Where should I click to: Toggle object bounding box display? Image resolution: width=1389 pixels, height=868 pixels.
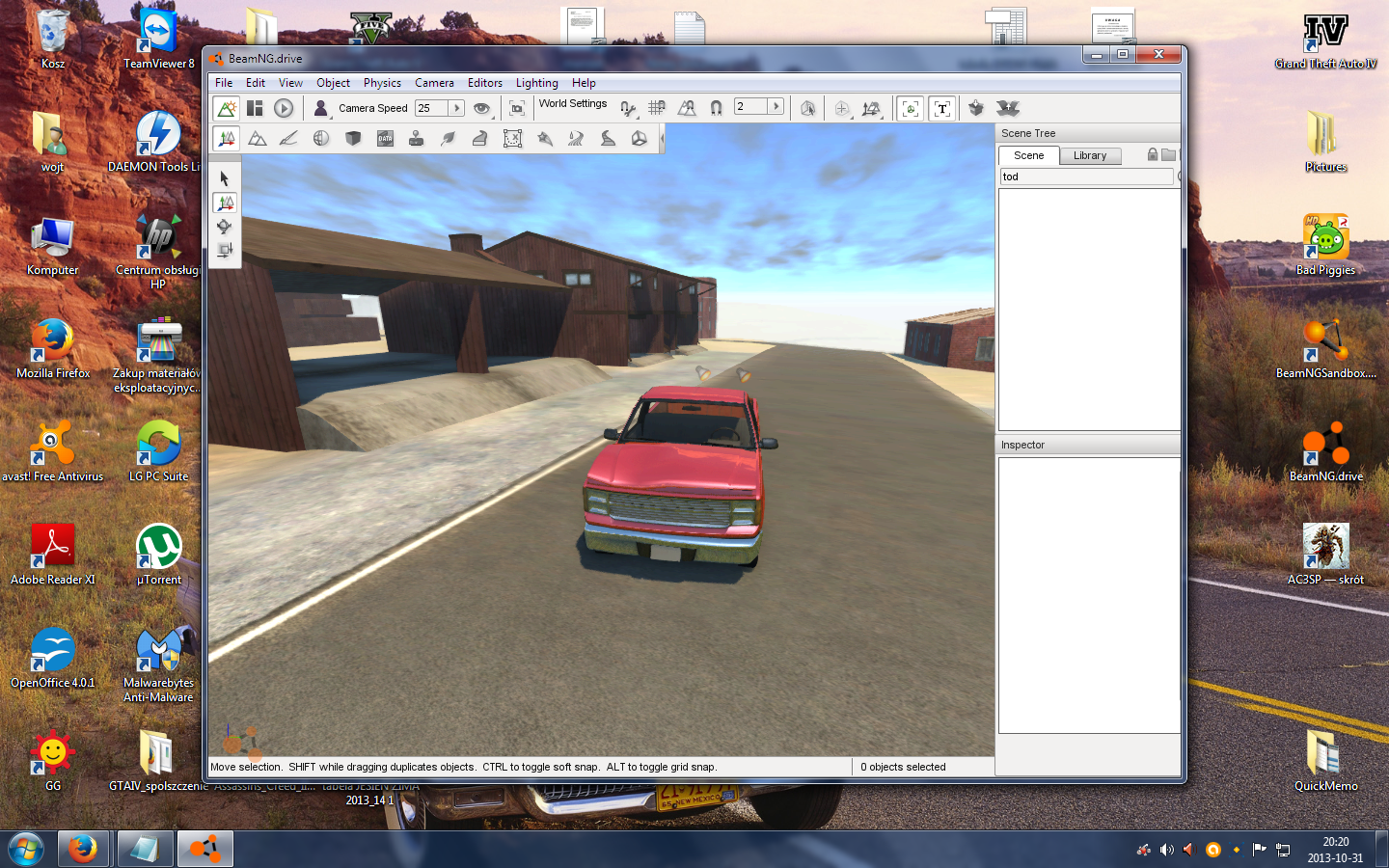pos(910,108)
